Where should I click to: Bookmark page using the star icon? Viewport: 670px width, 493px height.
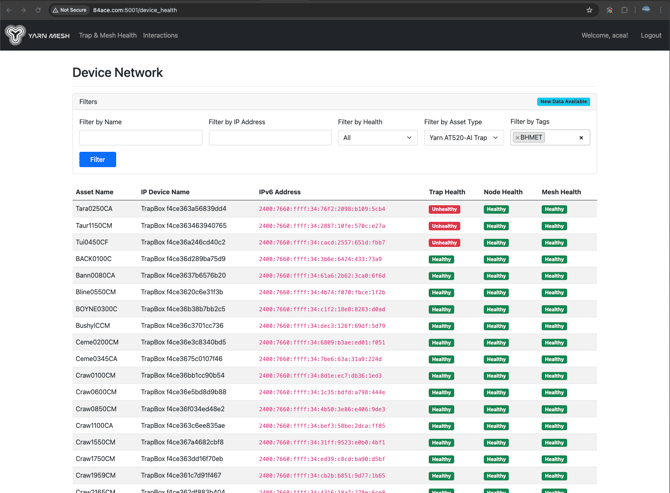(x=589, y=10)
